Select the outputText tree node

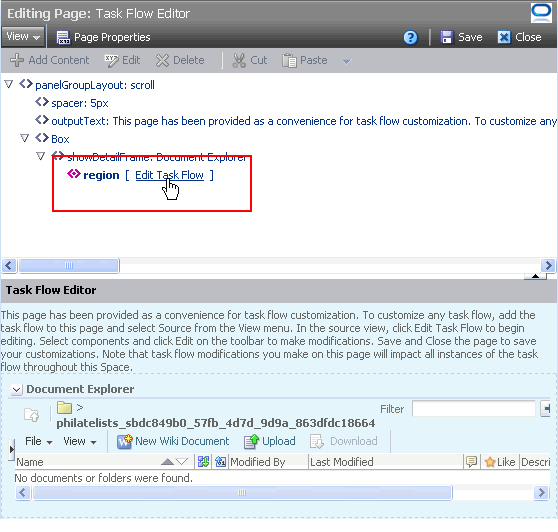pos(304,121)
